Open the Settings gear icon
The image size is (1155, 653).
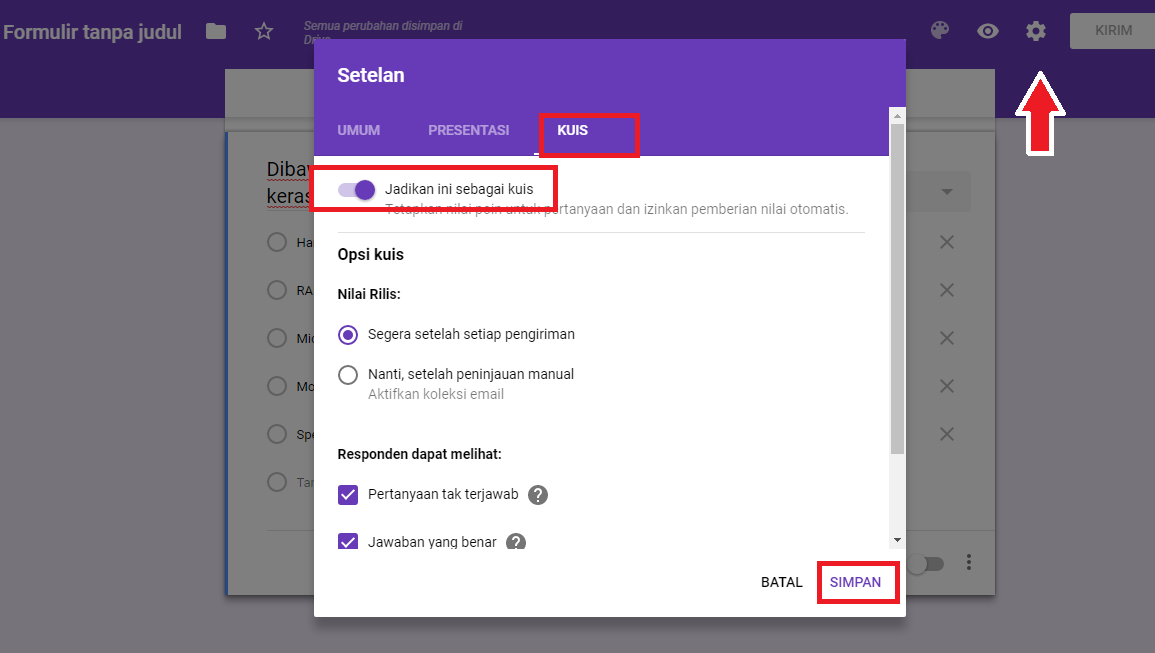coord(1035,31)
